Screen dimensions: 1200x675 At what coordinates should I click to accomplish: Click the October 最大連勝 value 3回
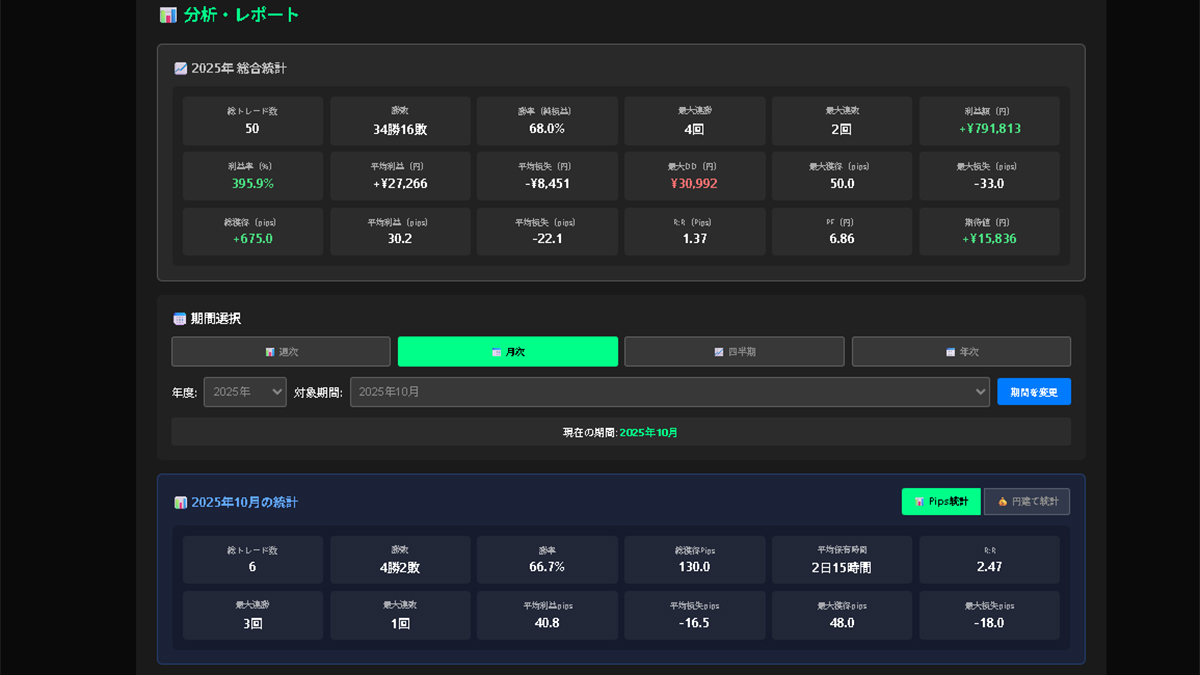(x=252, y=623)
